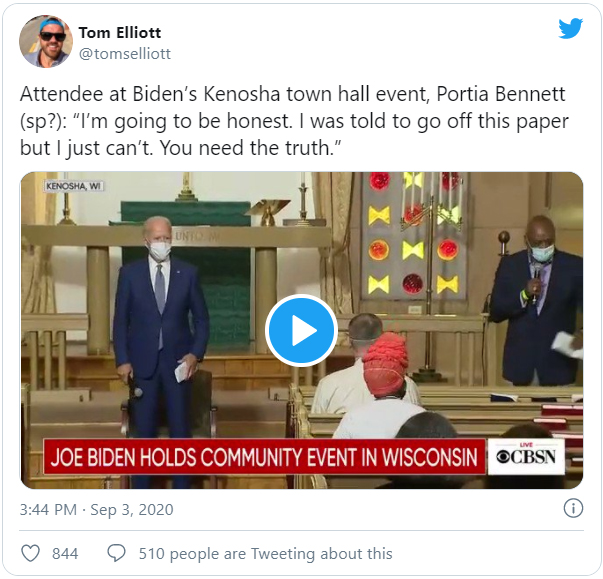The image size is (603, 579).
Task: Click the CBSN live logo in video
Action: tap(526, 456)
